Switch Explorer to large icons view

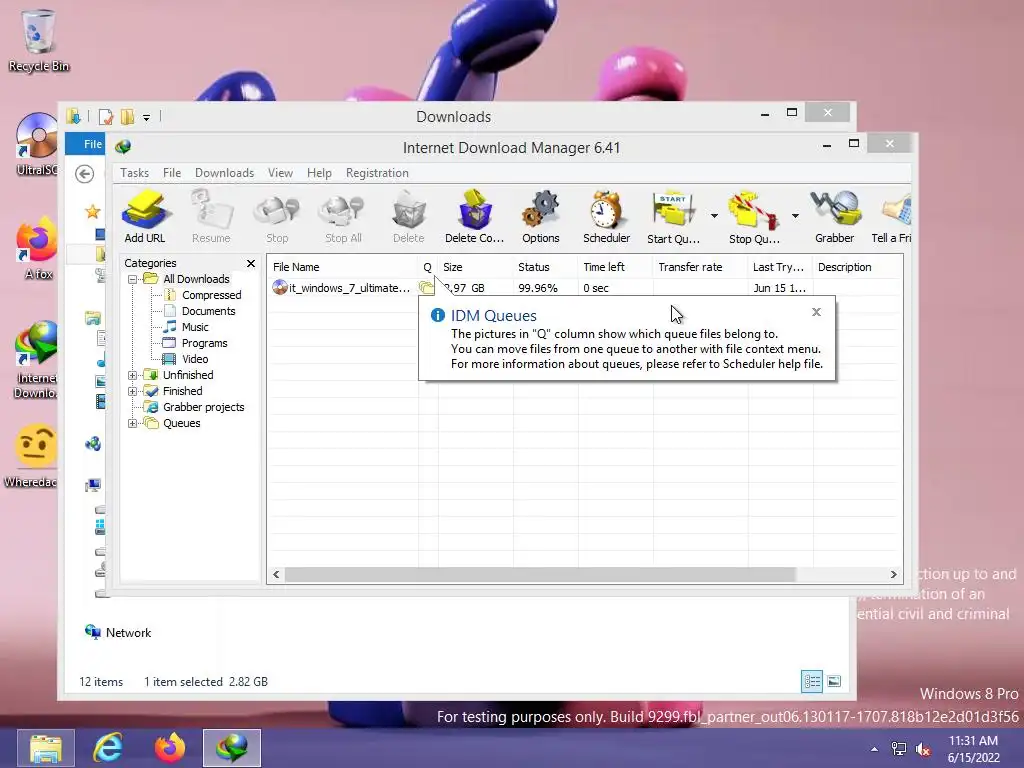click(x=834, y=682)
